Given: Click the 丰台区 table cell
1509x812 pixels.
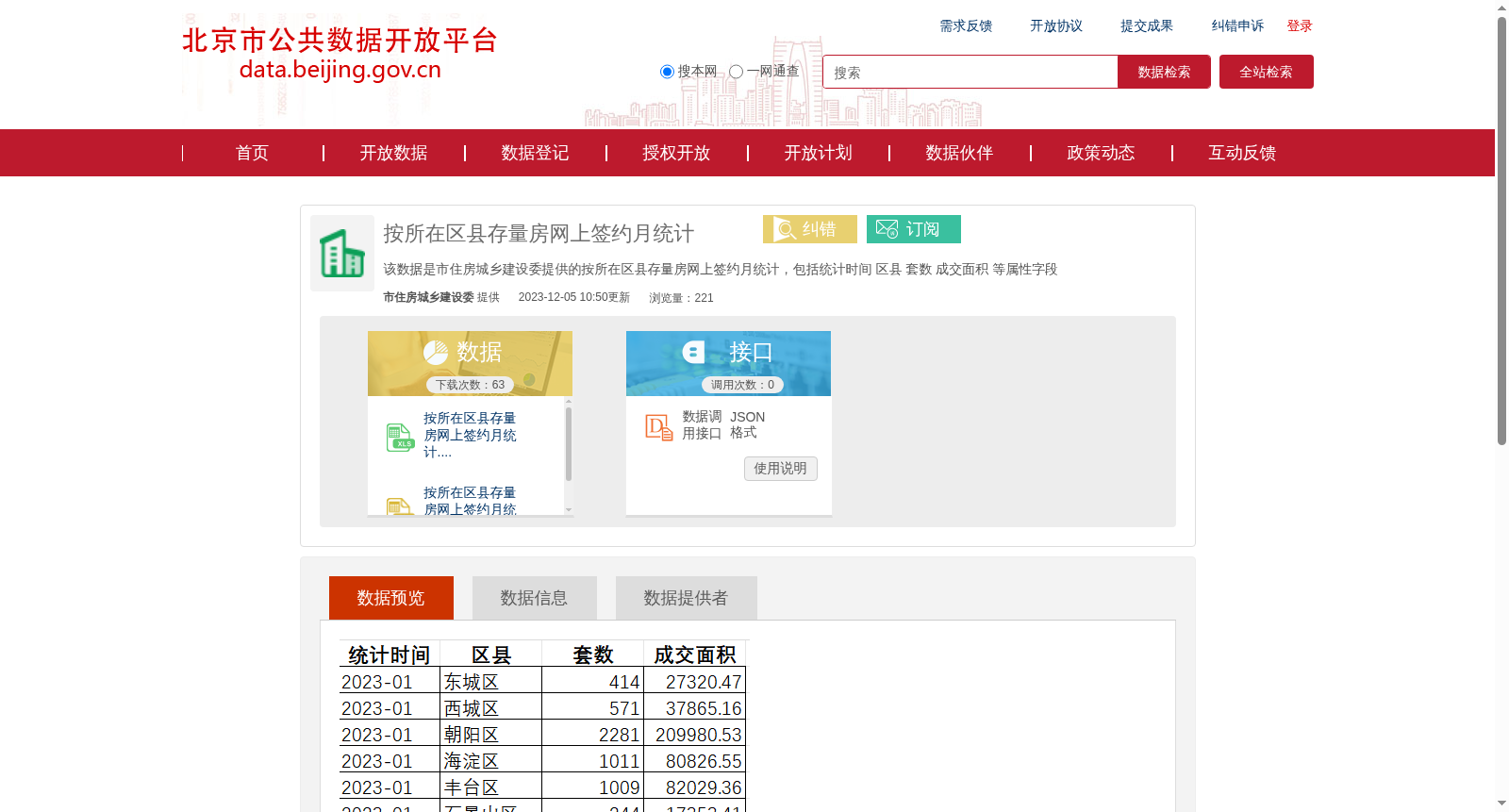Looking at the screenshot, I should [491, 787].
